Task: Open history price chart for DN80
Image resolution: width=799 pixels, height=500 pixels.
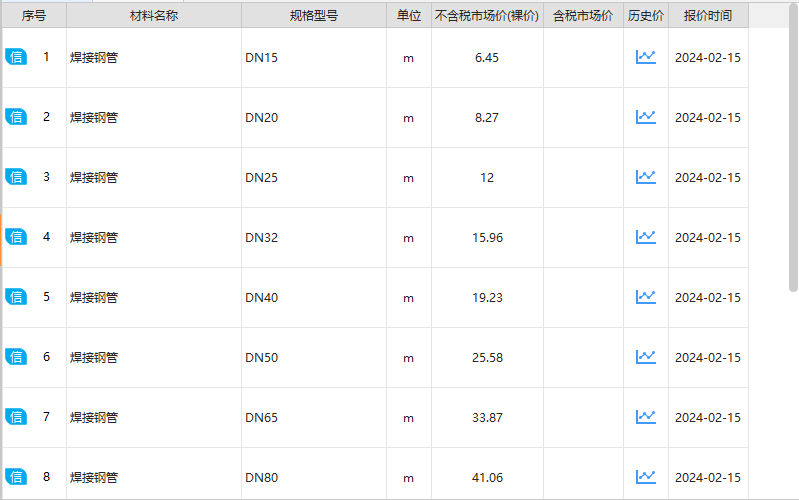Action: click(x=646, y=477)
